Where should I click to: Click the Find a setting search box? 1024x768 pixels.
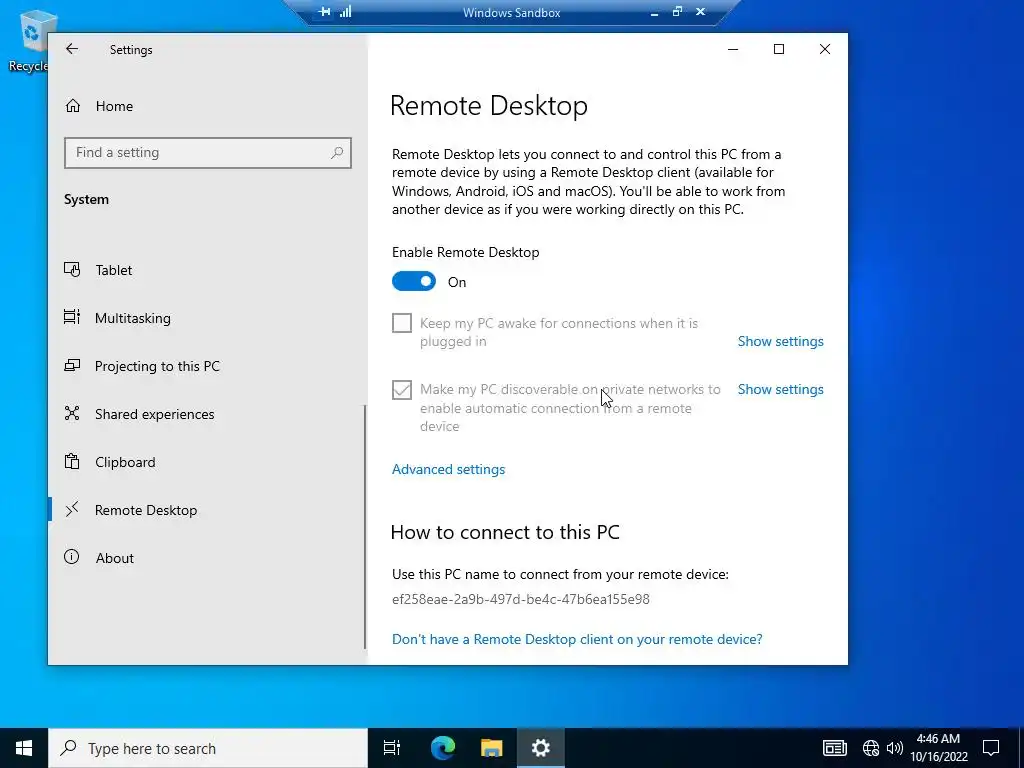click(208, 153)
